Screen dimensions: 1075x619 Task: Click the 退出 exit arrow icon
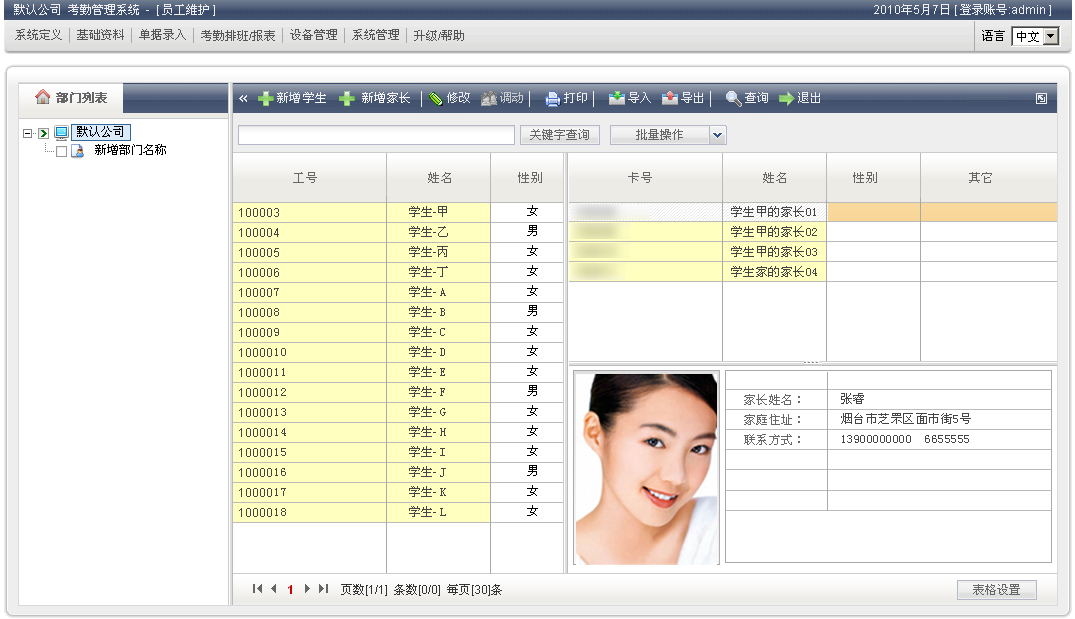[786, 99]
